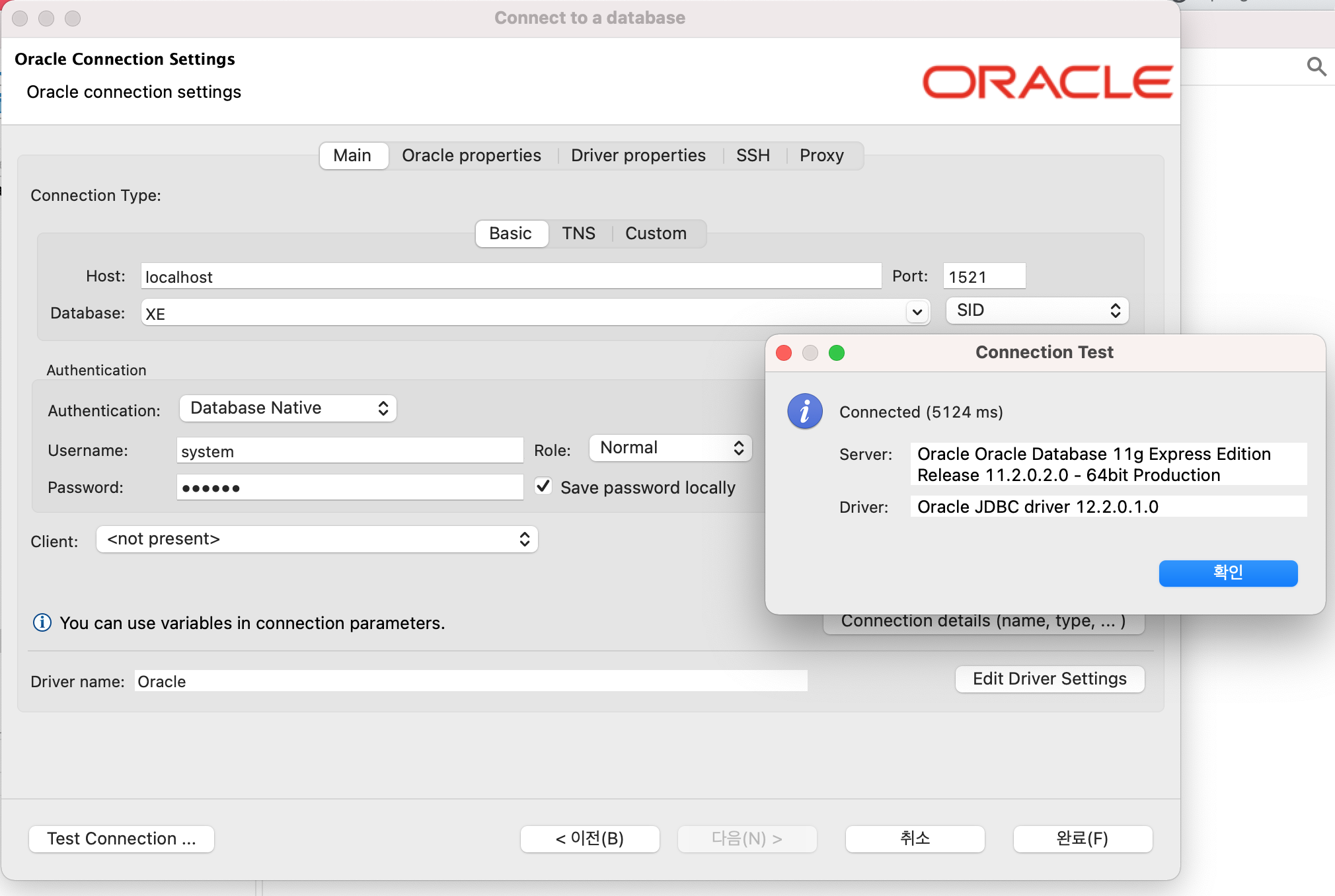
Task: Click the Server info text Oracle Database 11g
Action: (1108, 465)
